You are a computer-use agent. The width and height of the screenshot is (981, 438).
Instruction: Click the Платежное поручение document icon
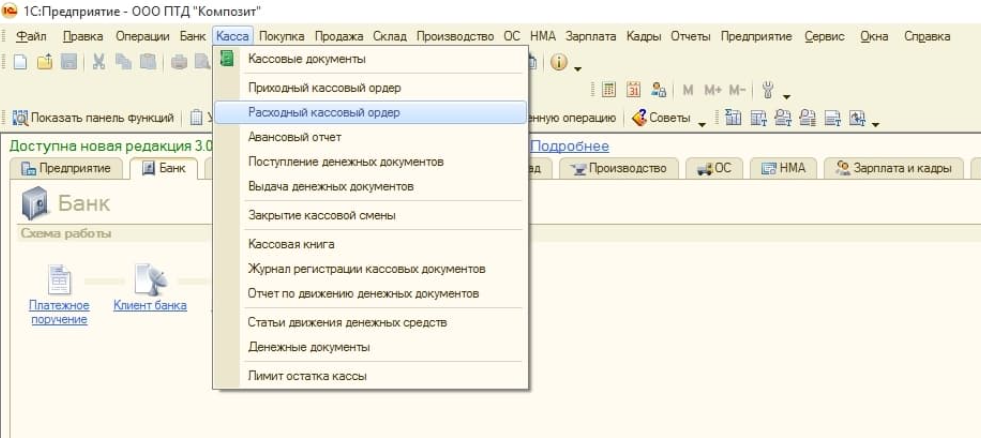click(59, 280)
